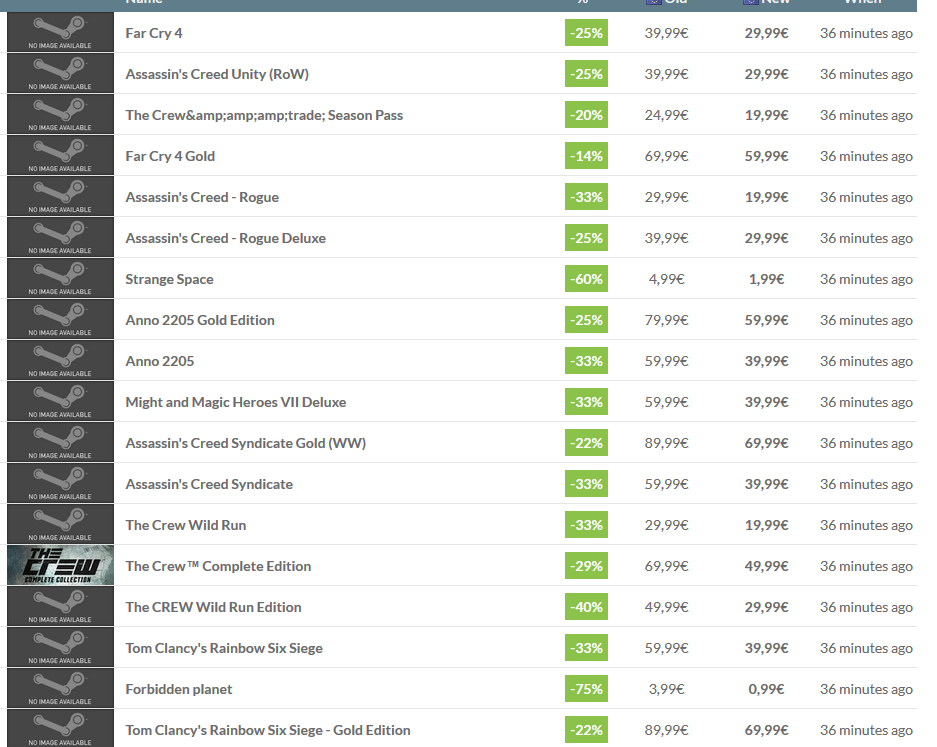This screenshot has height=747, width=937.
Task: Open the Far Cry 4 game link
Action: pyautogui.click(x=154, y=33)
